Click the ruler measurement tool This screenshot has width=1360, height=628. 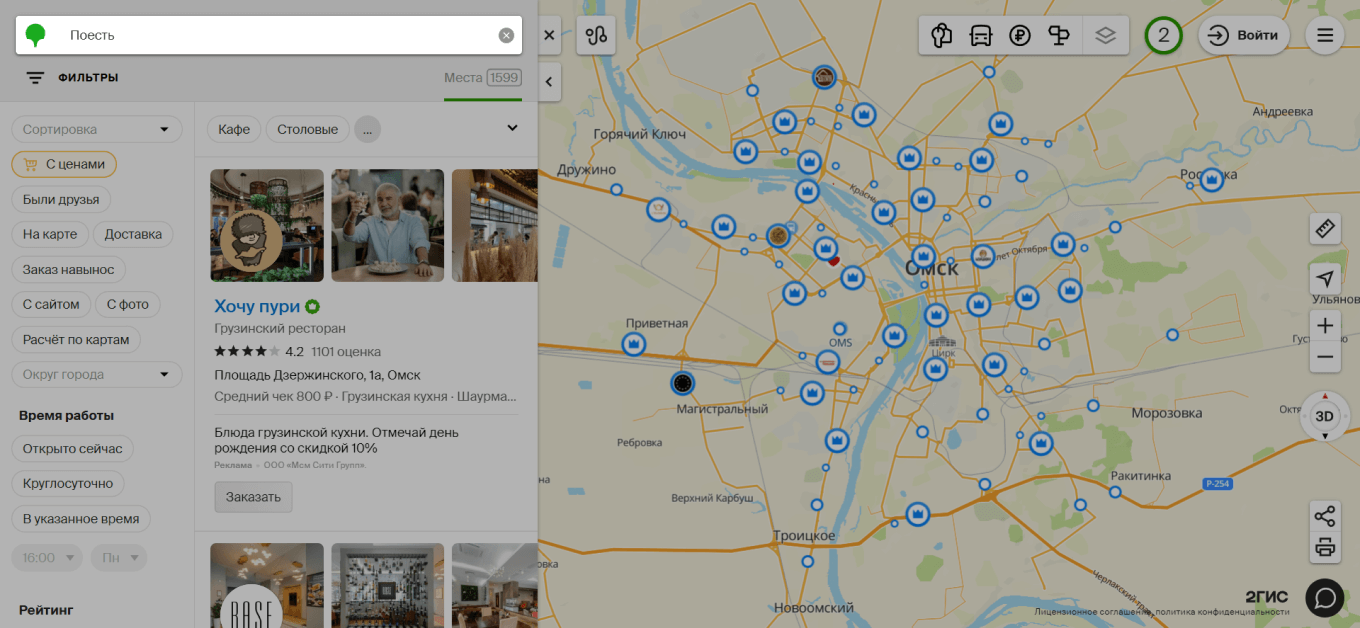click(1325, 228)
